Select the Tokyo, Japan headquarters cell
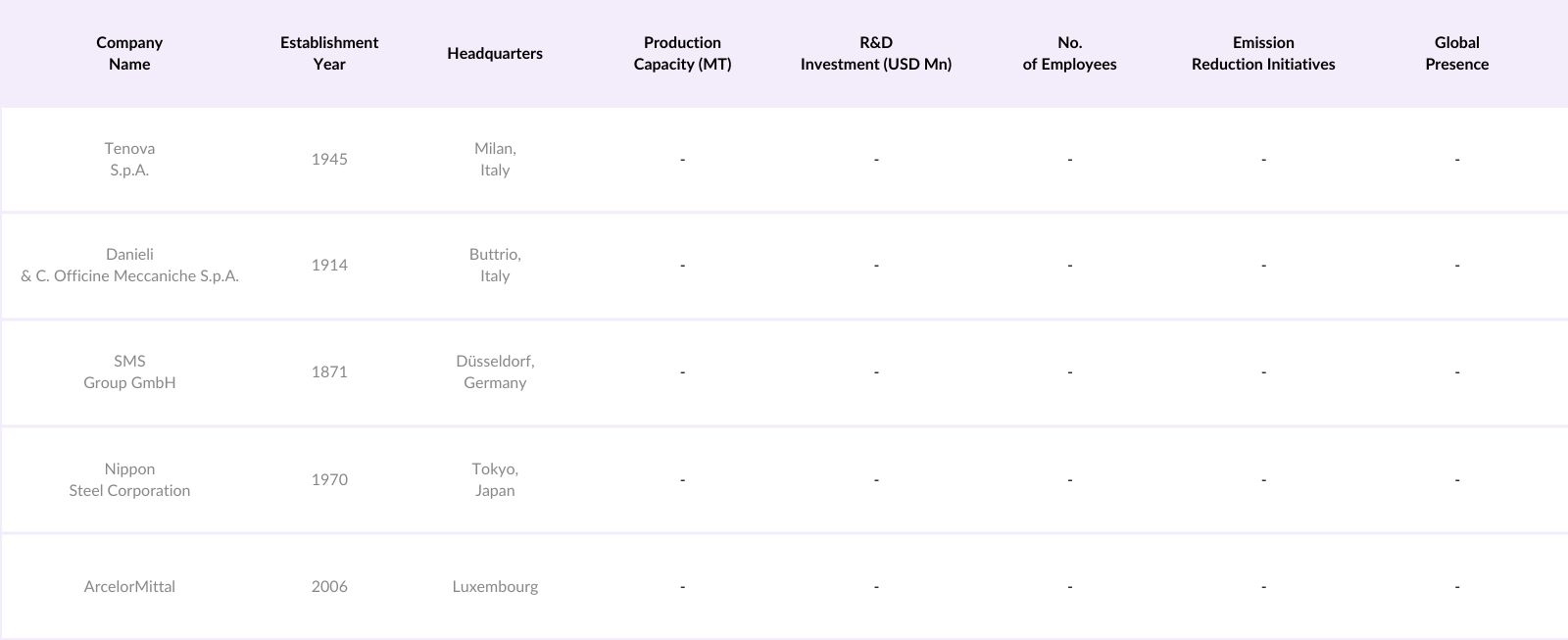The image size is (1568, 640). coord(495,479)
